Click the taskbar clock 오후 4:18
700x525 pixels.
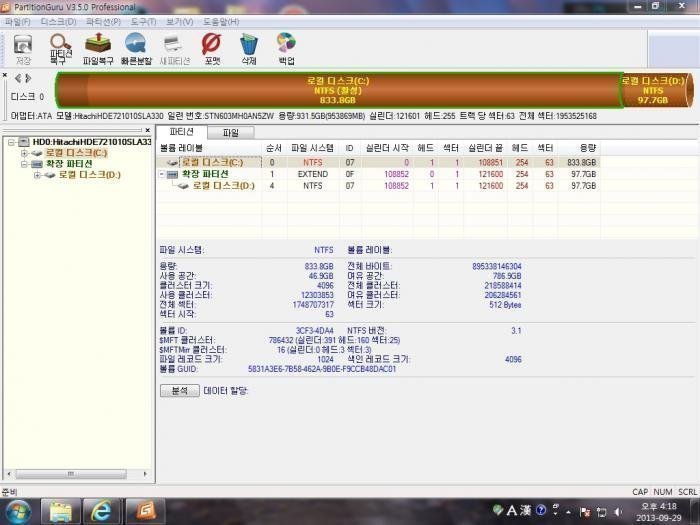coord(659,506)
